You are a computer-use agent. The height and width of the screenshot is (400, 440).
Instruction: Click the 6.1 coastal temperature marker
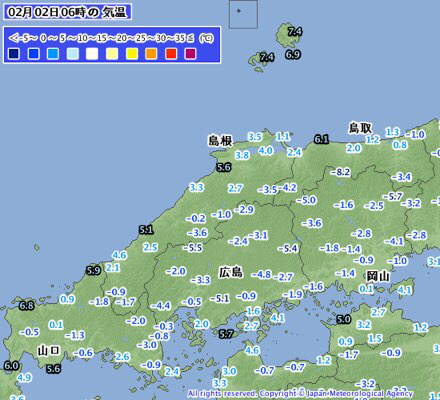point(321,139)
